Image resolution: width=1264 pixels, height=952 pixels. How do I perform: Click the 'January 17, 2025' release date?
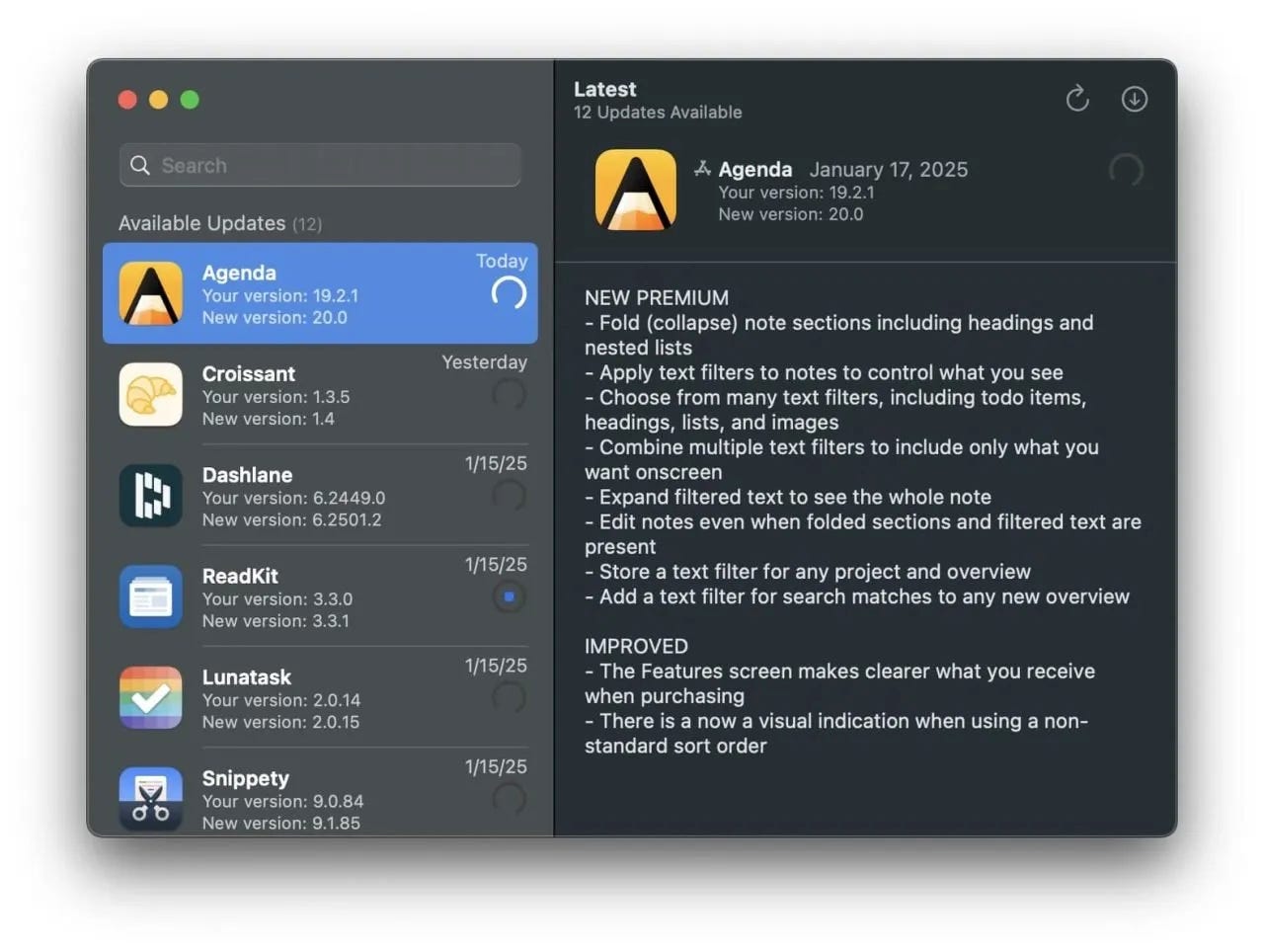889,169
